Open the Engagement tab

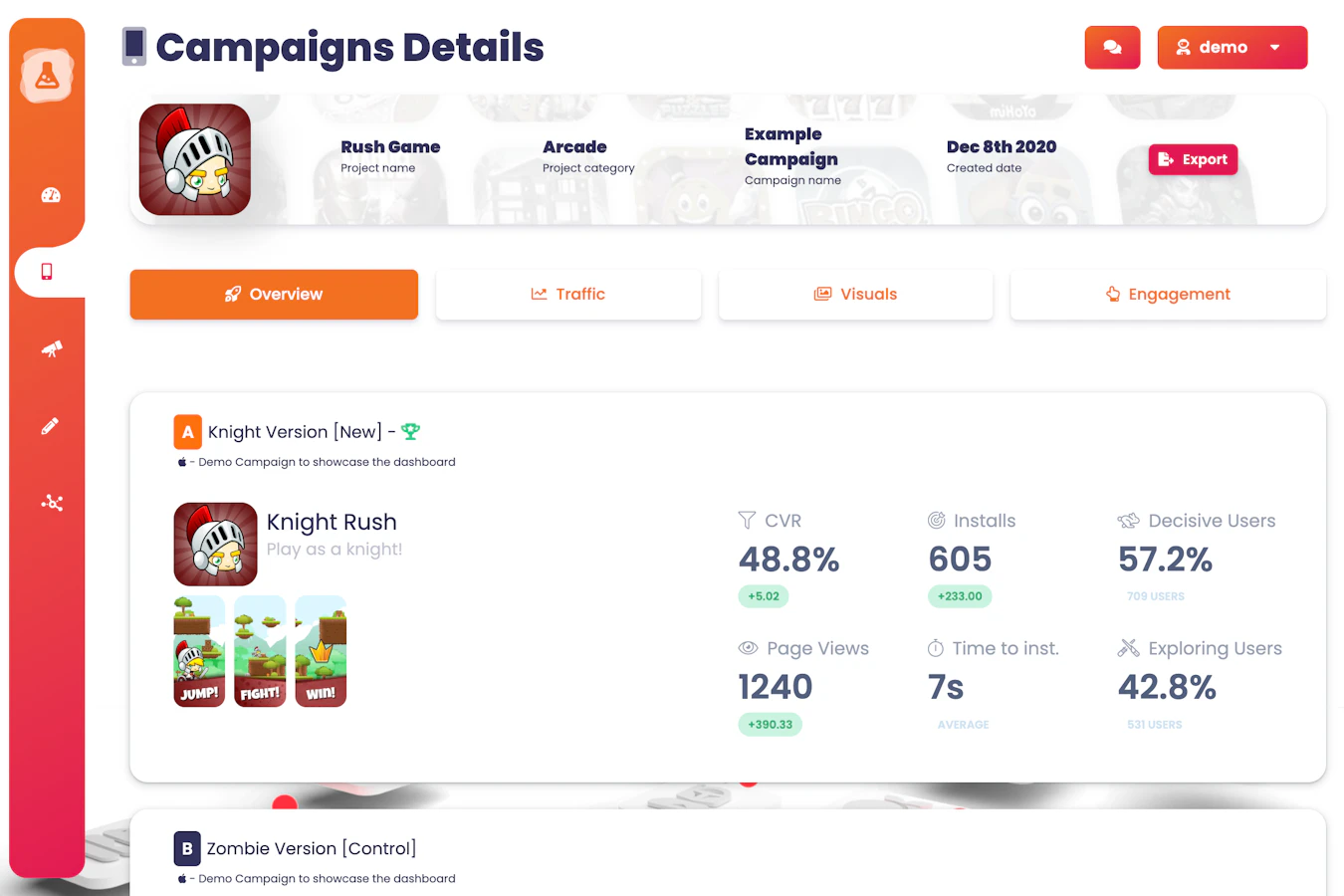(1168, 295)
